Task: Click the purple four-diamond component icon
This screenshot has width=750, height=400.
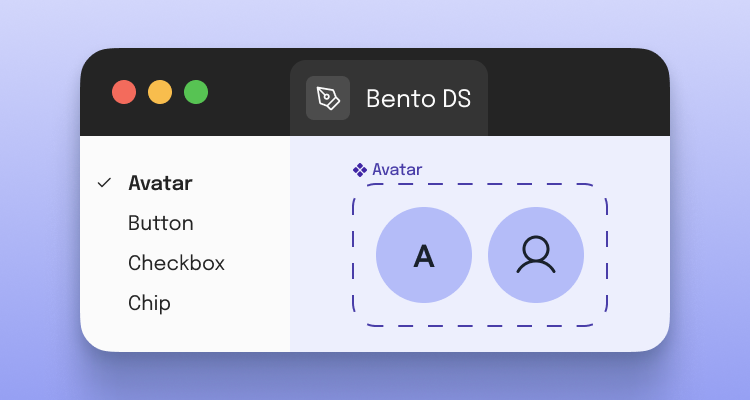Action: click(x=360, y=170)
